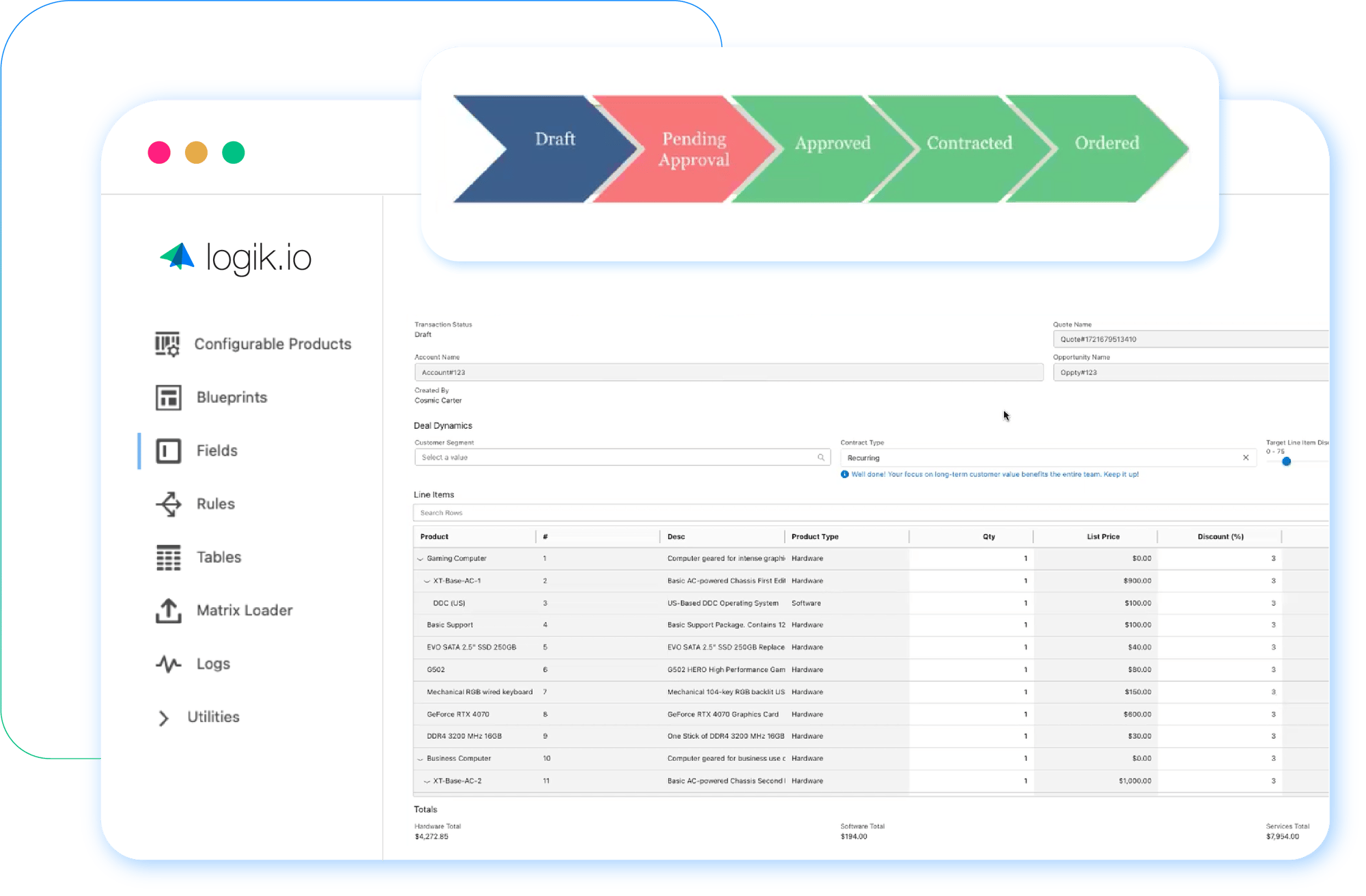Click the orange window dot
This screenshot has height=896, width=1366.
point(196,152)
